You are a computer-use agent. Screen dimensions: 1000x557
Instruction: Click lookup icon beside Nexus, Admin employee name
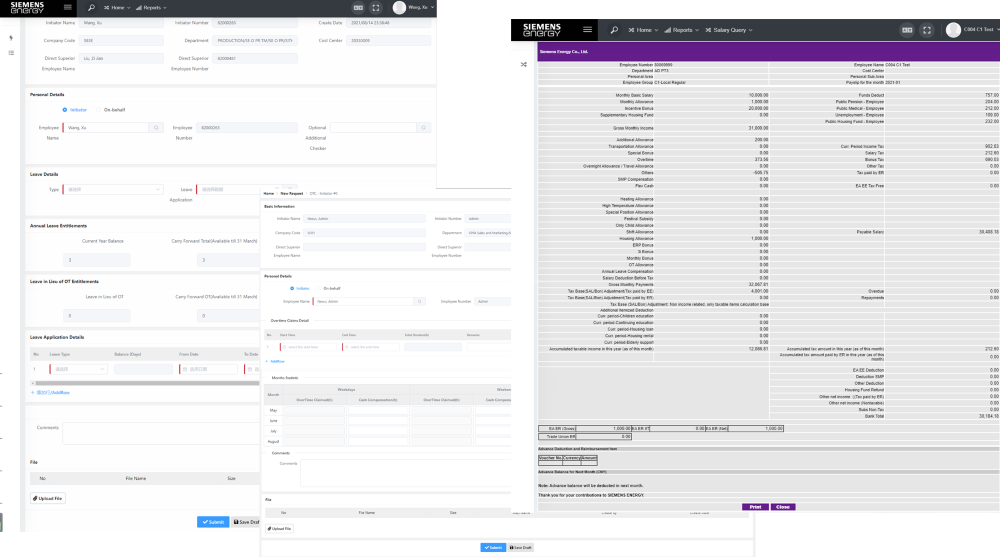coord(419,301)
